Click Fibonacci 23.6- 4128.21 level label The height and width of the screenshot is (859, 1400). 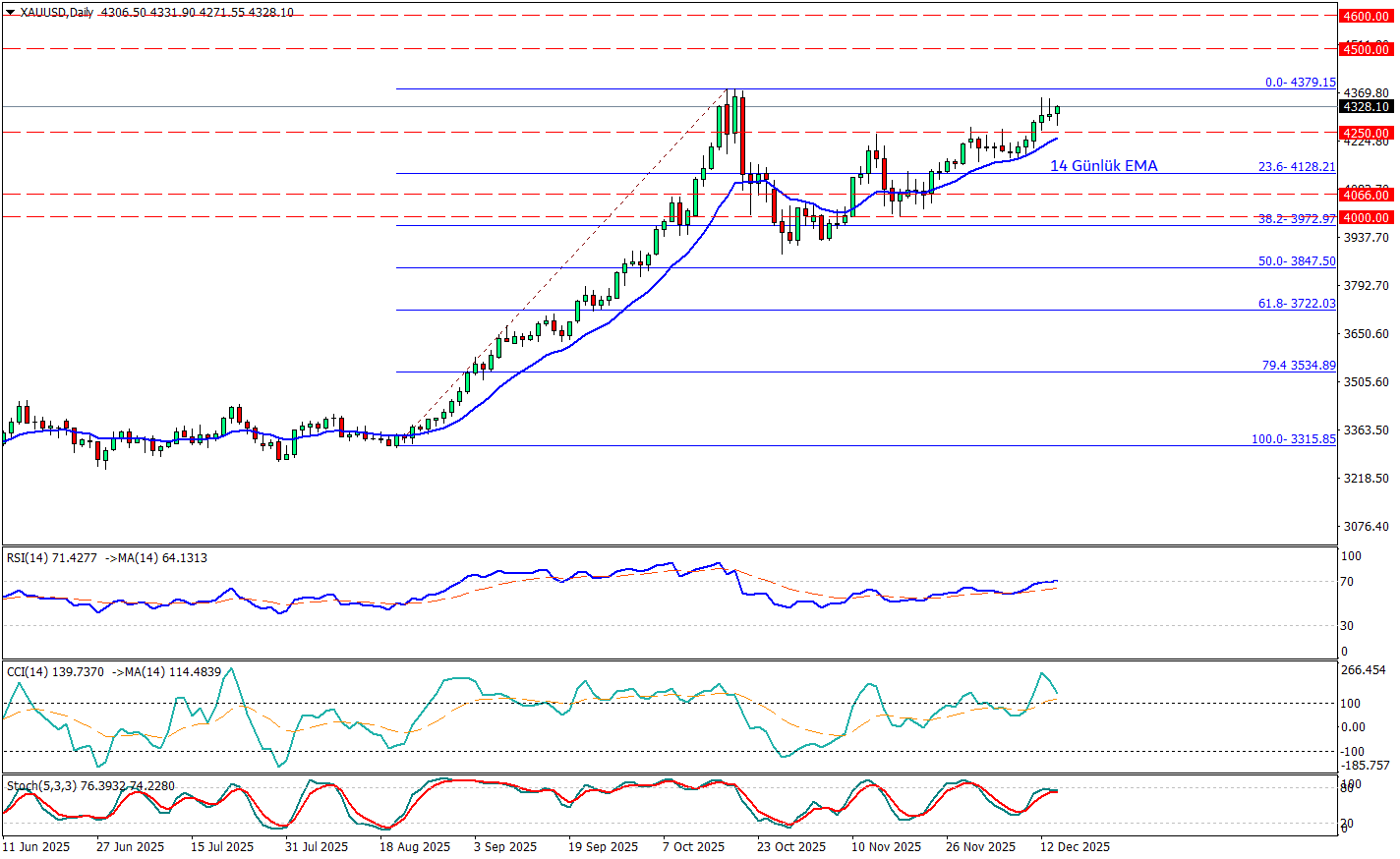(1297, 167)
